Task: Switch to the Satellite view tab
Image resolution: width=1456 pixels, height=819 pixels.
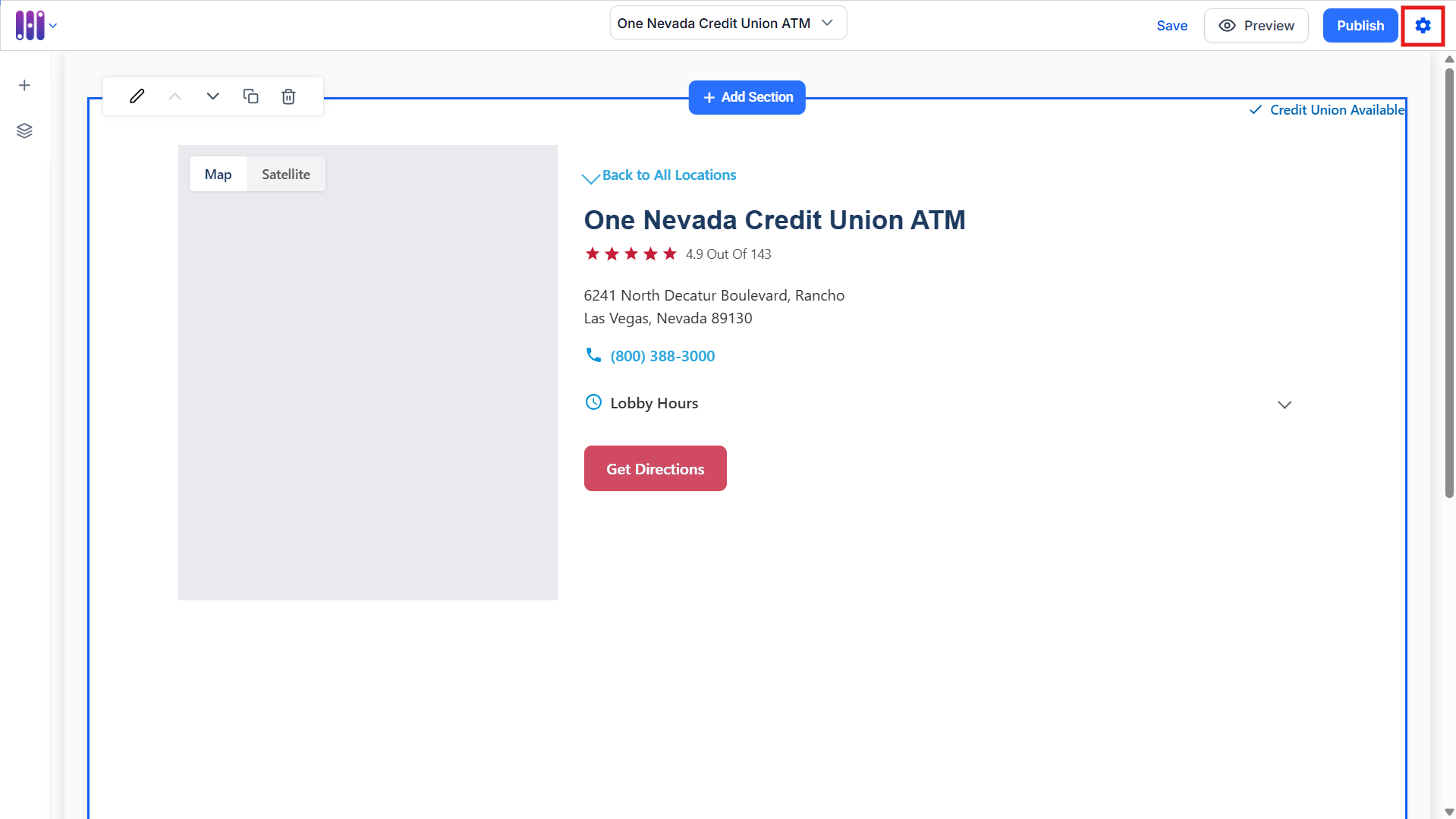Action: pos(286,174)
